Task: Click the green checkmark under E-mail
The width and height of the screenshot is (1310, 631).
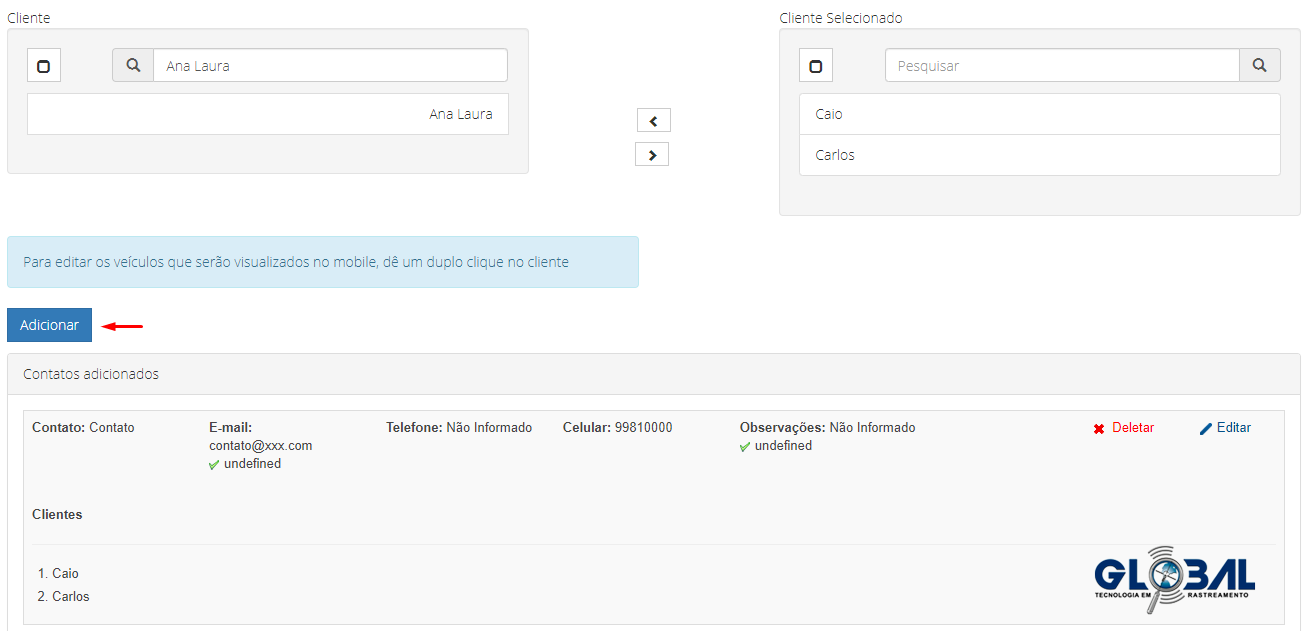Action: 214,465
